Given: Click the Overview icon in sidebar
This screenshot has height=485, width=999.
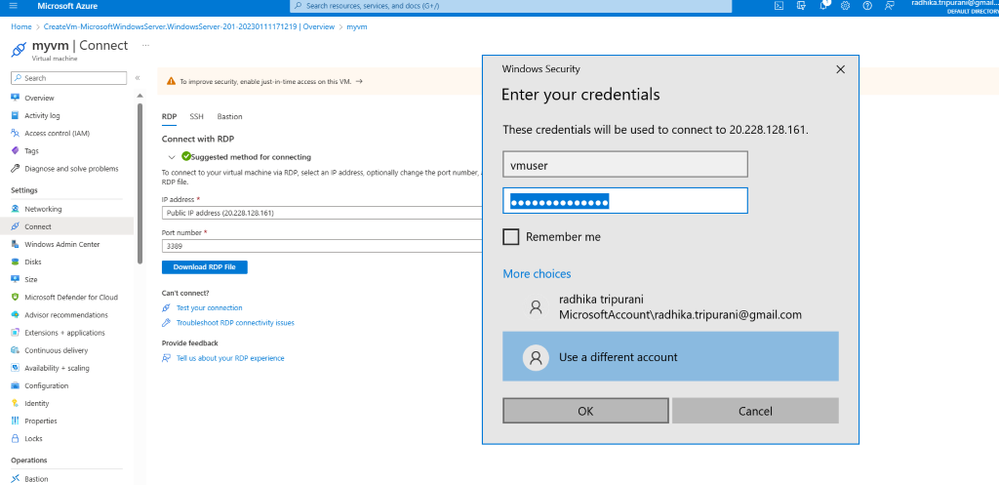Looking at the screenshot, I should [x=15, y=98].
